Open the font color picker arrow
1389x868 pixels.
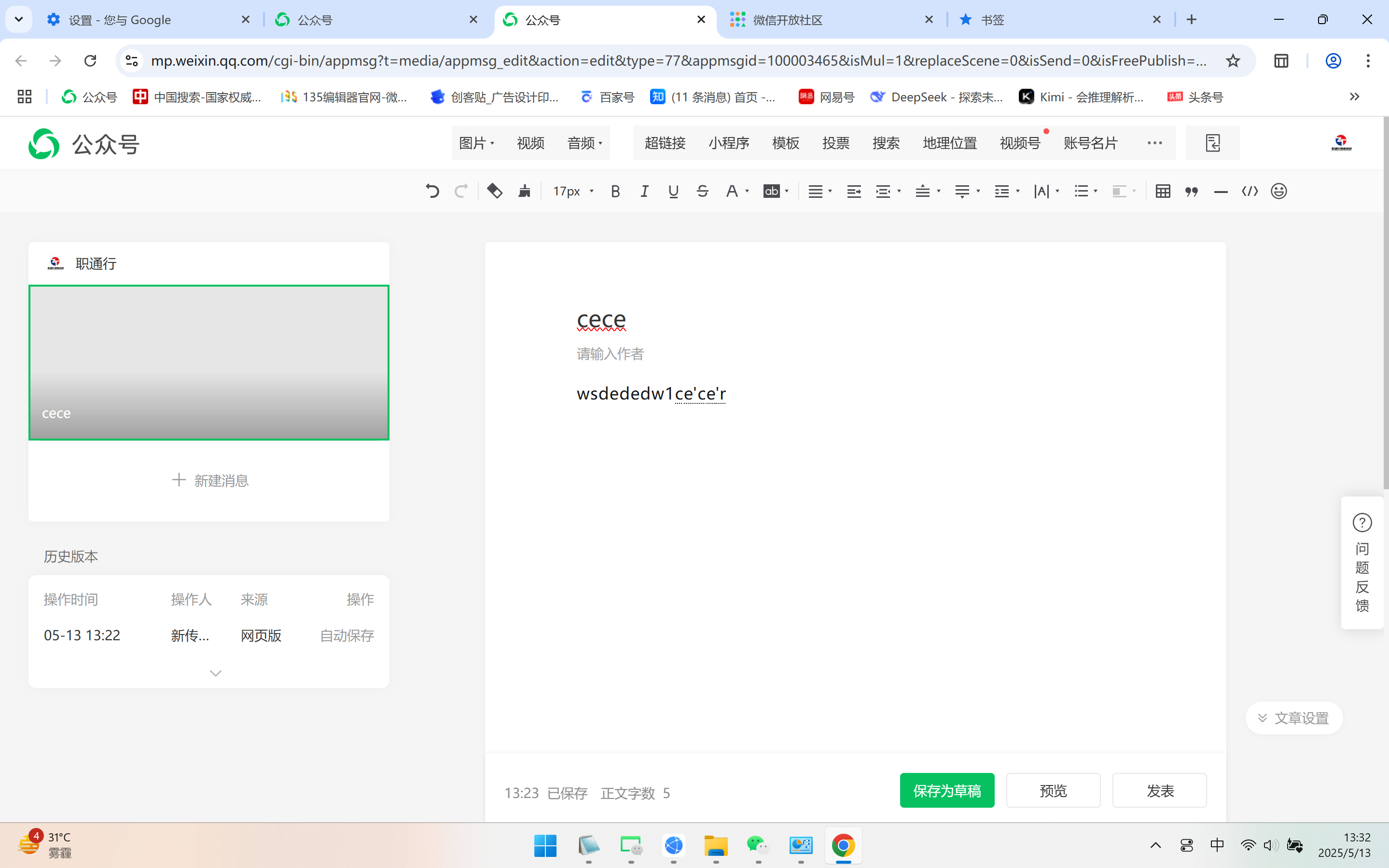(747, 191)
